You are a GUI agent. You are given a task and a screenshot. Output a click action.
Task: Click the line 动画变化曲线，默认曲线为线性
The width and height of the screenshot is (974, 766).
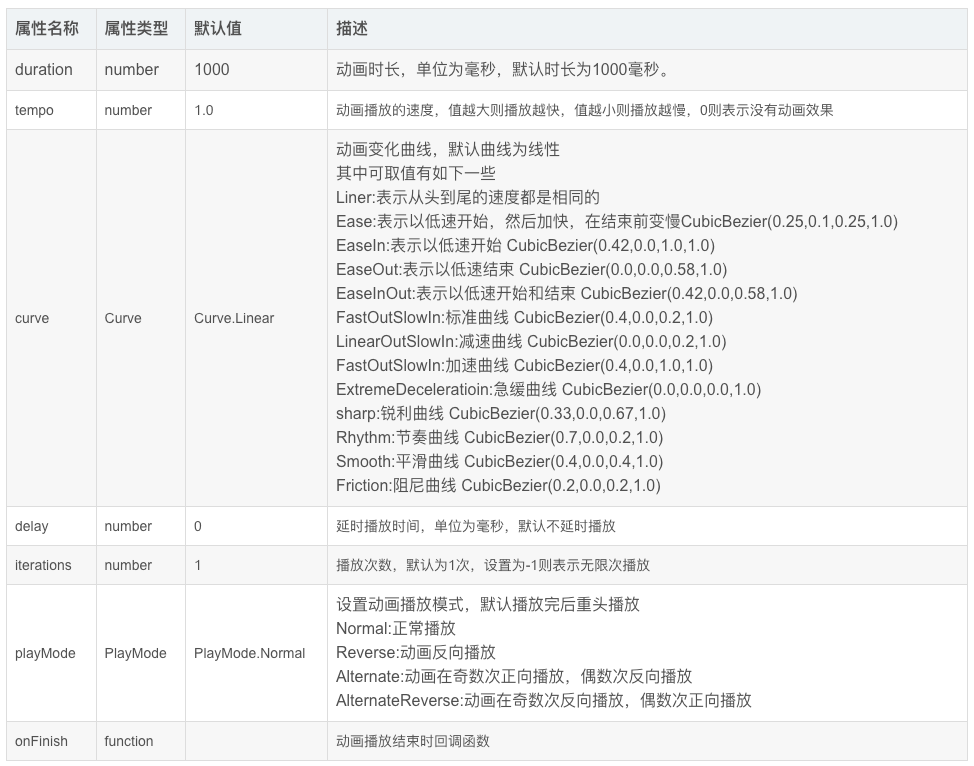pyautogui.click(x=448, y=149)
